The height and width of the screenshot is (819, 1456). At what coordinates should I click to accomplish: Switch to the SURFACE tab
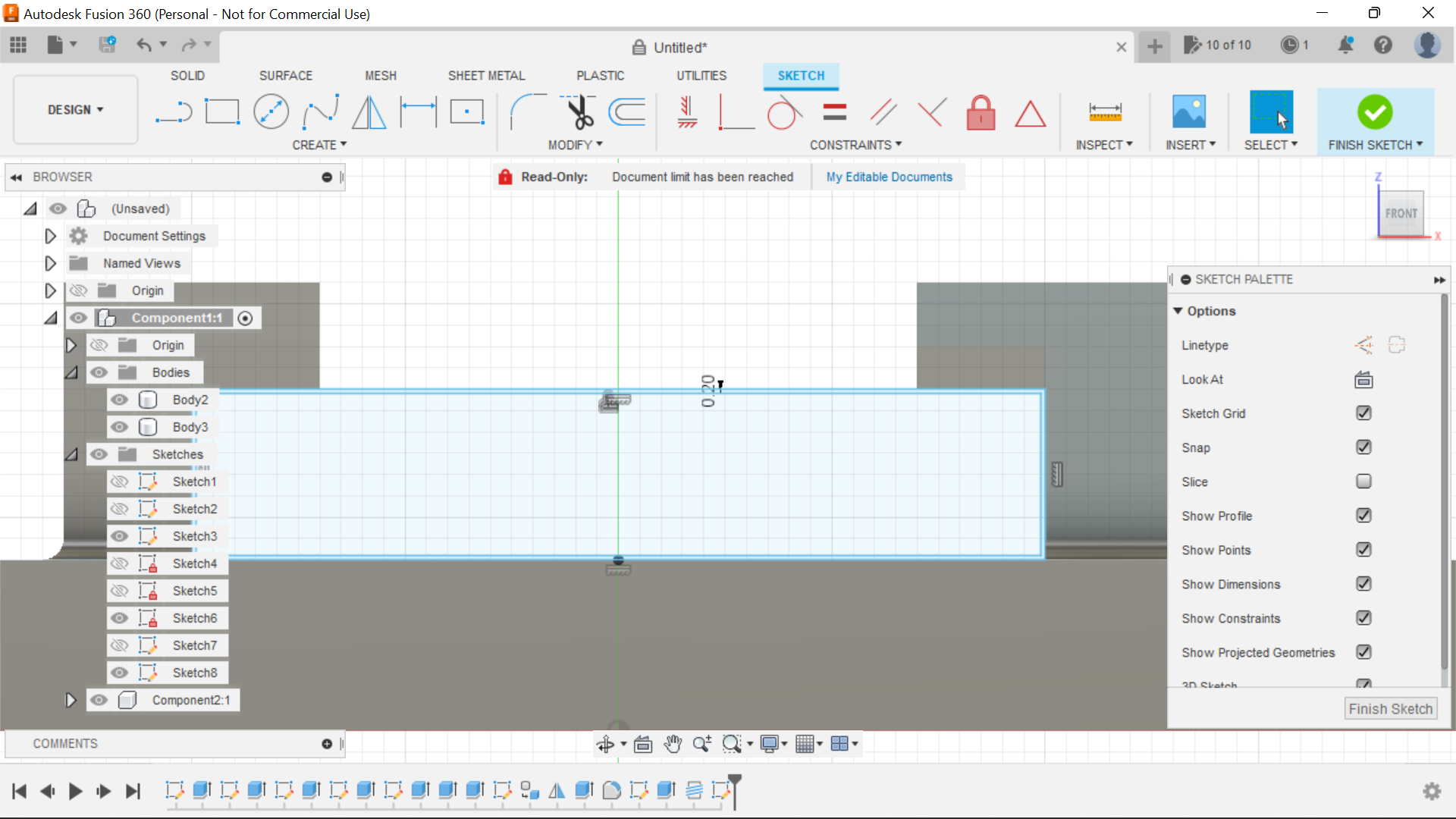point(286,76)
